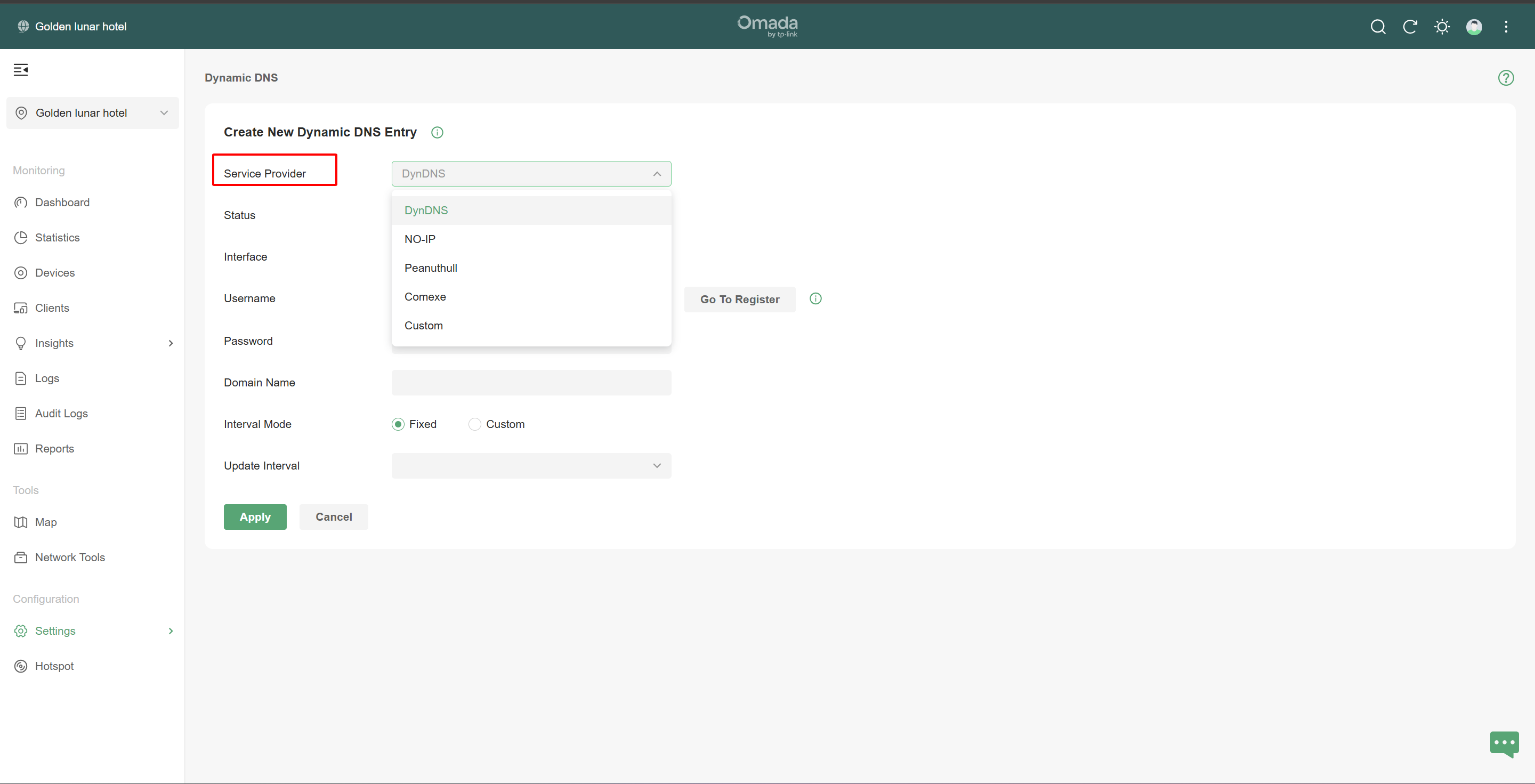Click the Insights lightbulb icon
Image resolution: width=1535 pixels, height=784 pixels.
[21, 343]
